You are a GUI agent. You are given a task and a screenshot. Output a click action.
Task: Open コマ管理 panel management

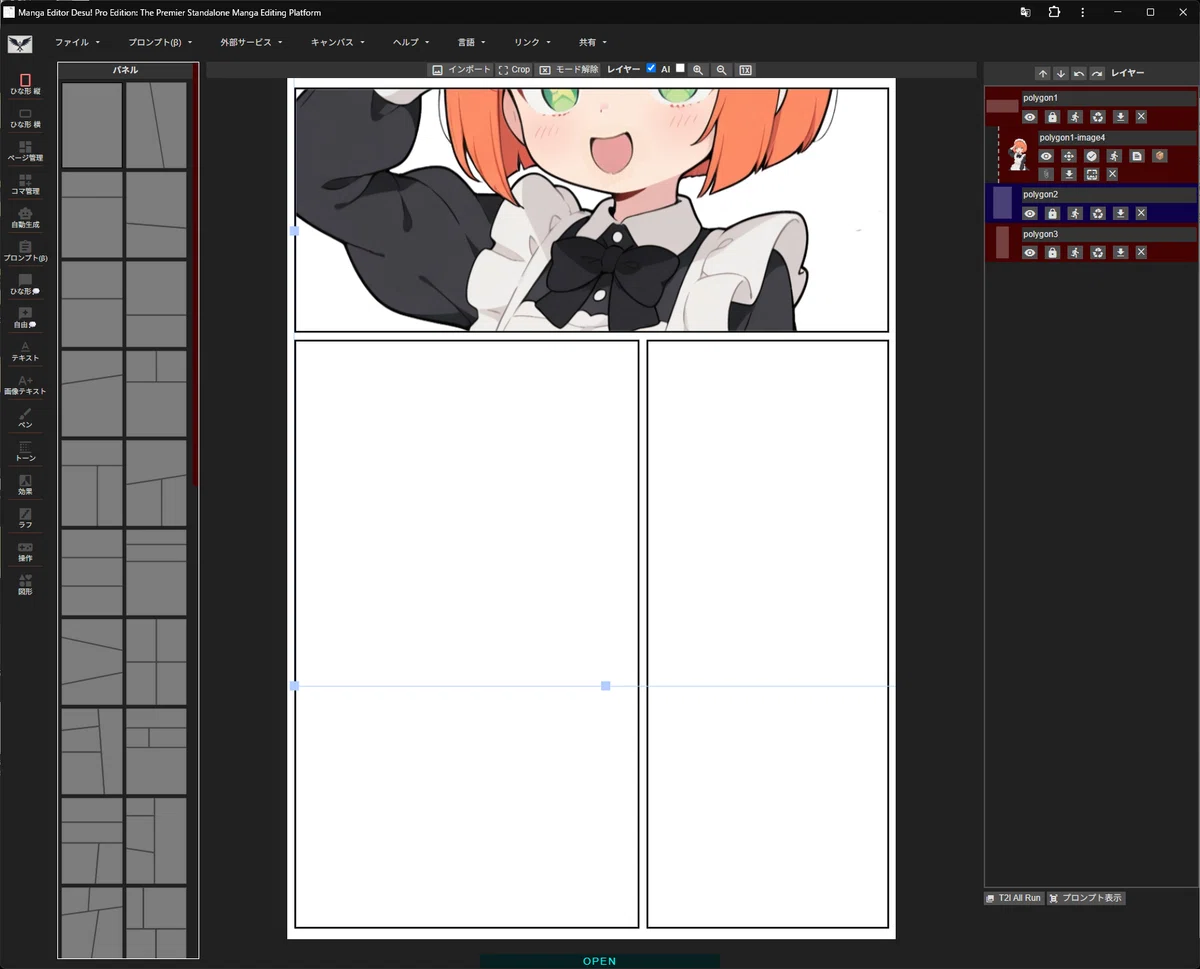(x=25, y=184)
